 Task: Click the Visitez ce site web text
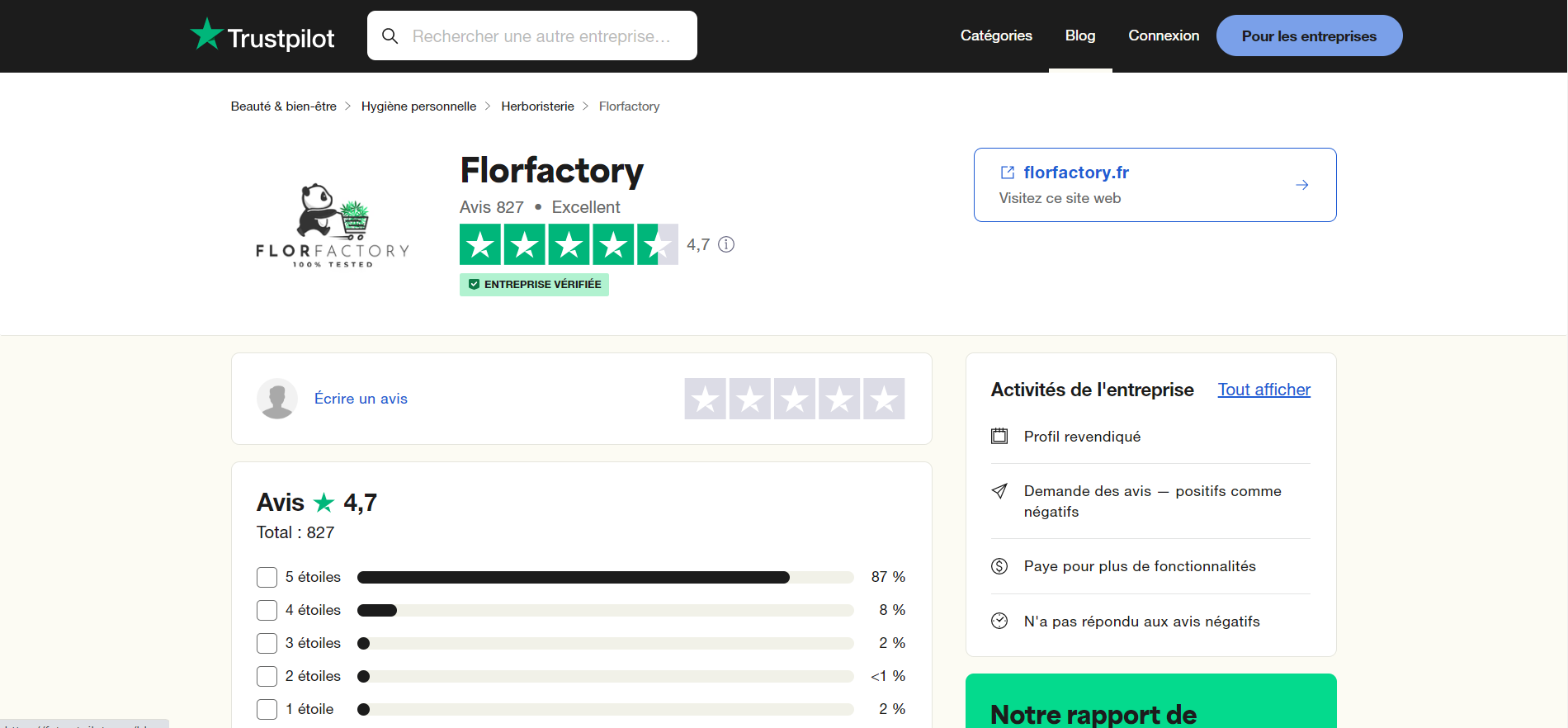[1060, 198]
